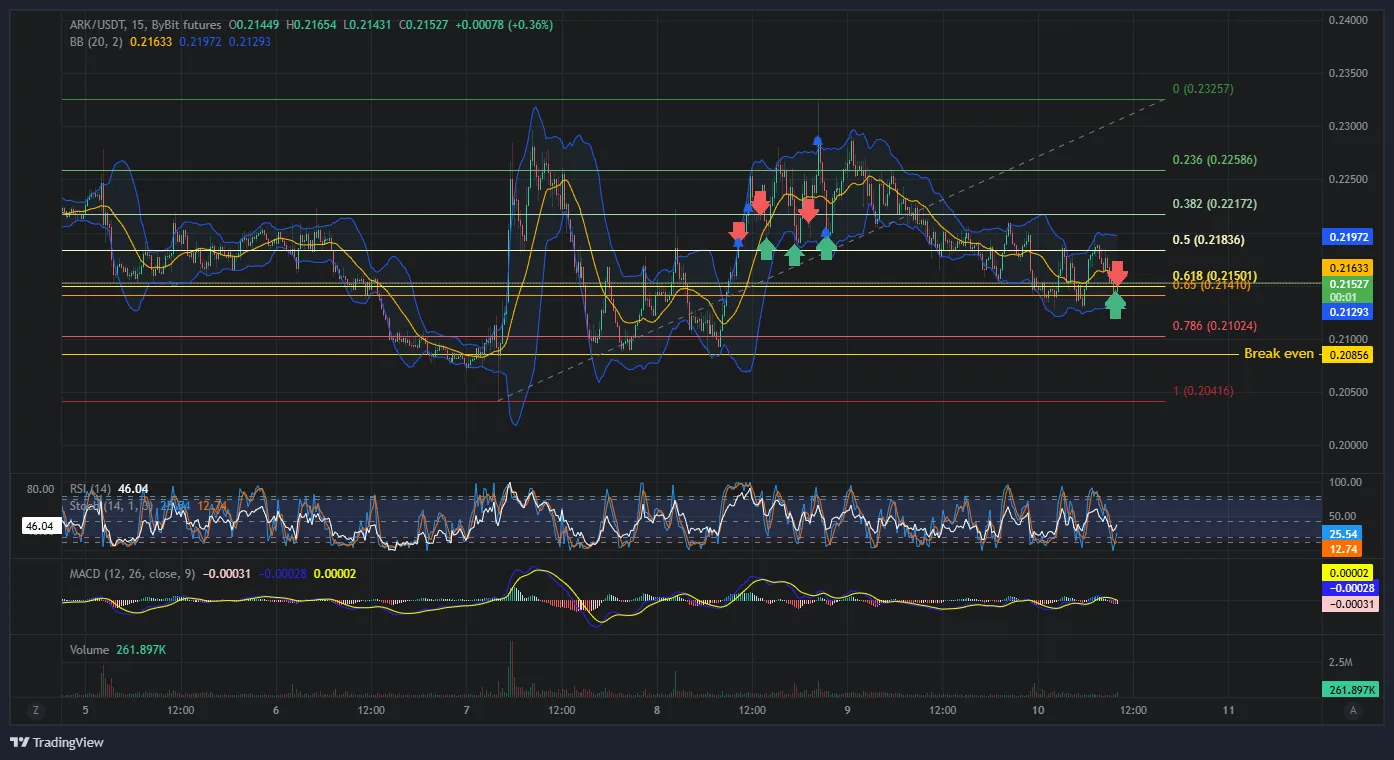The image size is (1394, 760).
Task: Click the blue 0.21293 price scale tag
Action: coord(1350,312)
